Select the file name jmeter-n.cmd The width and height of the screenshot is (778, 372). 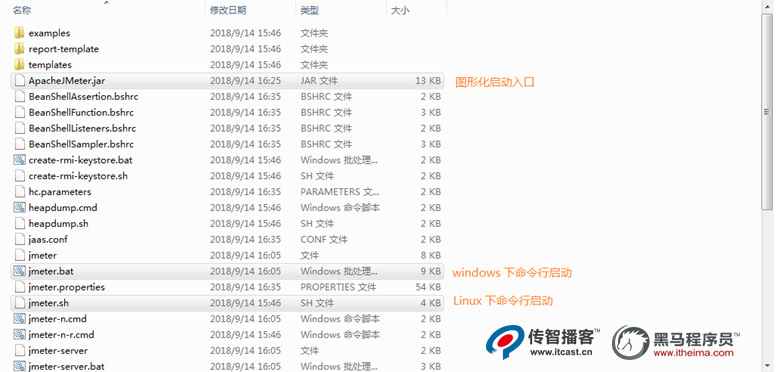[58, 319]
